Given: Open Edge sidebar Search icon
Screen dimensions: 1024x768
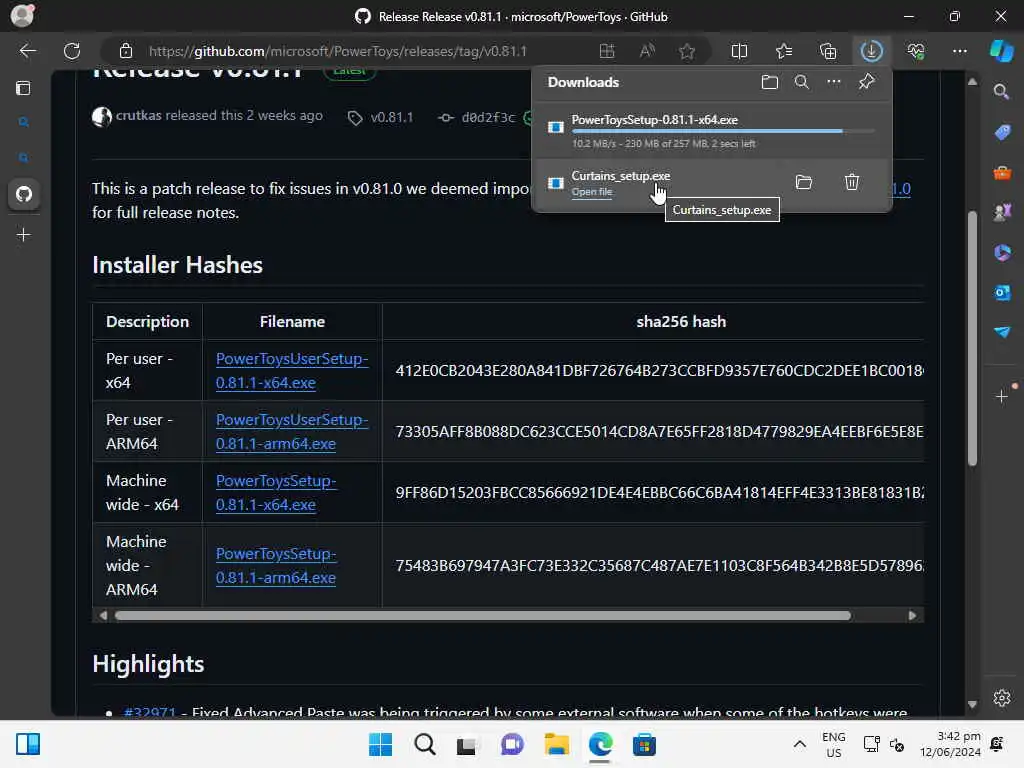Looking at the screenshot, I should 1001,92.
